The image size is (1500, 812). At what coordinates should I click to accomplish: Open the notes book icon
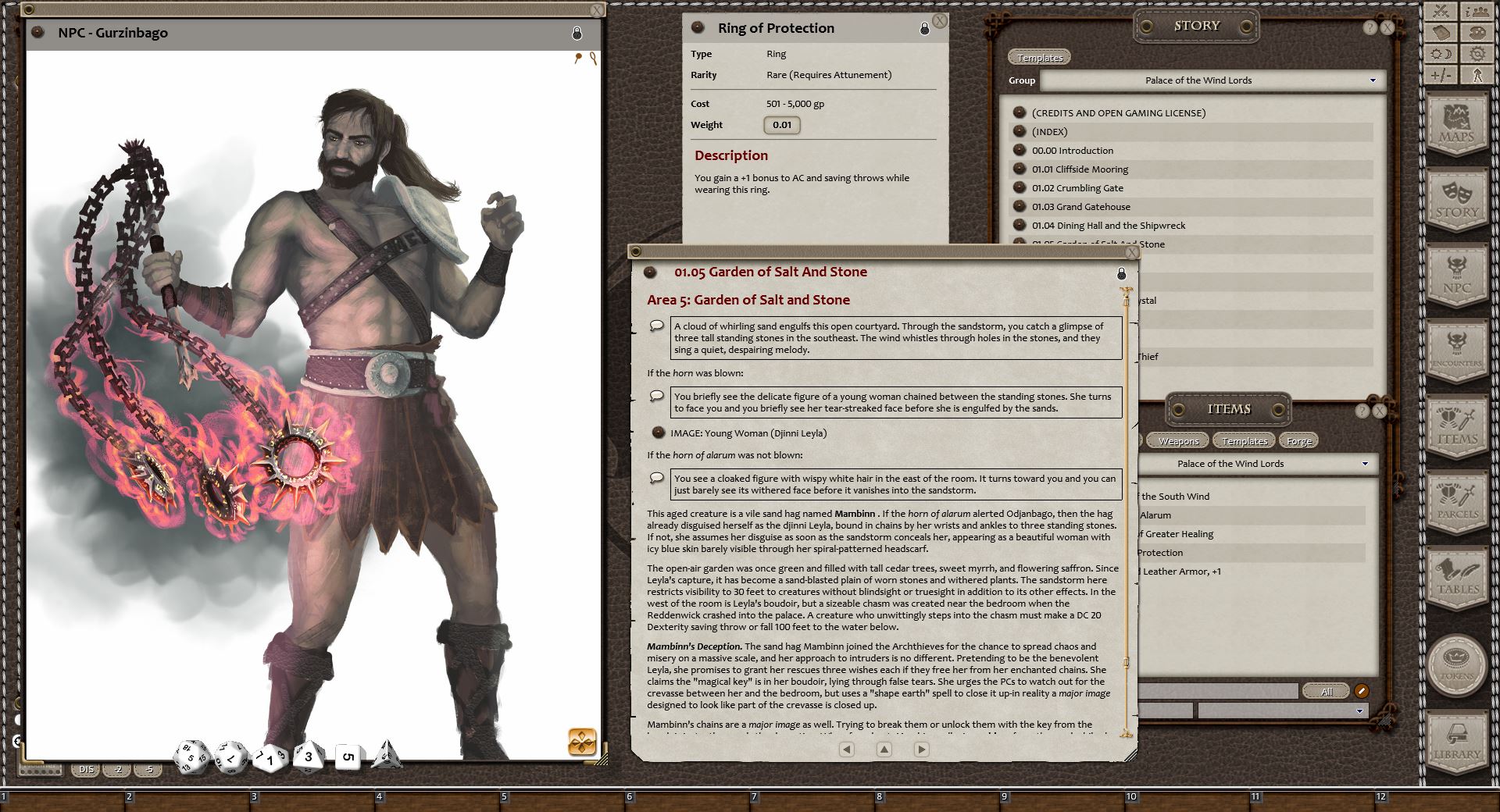[1441, 33]
